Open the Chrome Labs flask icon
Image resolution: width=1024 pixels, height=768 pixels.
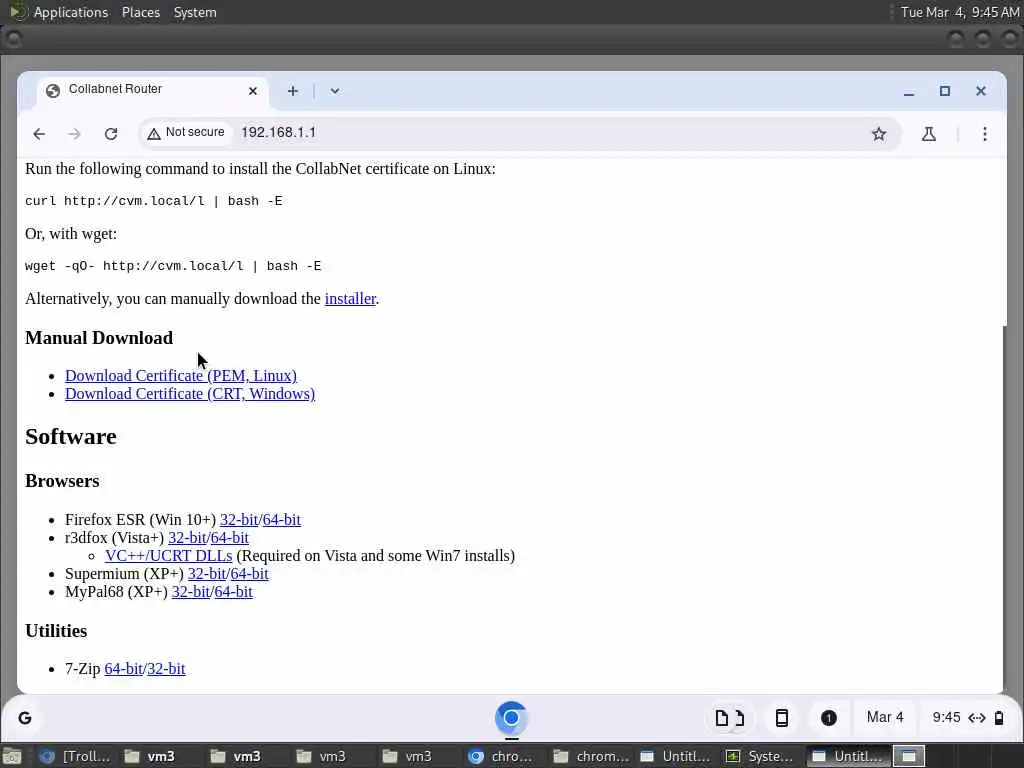point(929,134)
